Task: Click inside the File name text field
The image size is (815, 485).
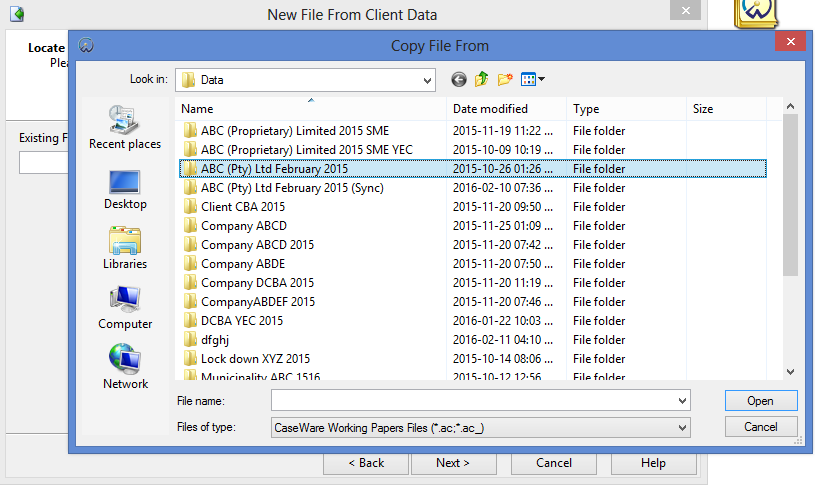Action: tap(472, 401)
